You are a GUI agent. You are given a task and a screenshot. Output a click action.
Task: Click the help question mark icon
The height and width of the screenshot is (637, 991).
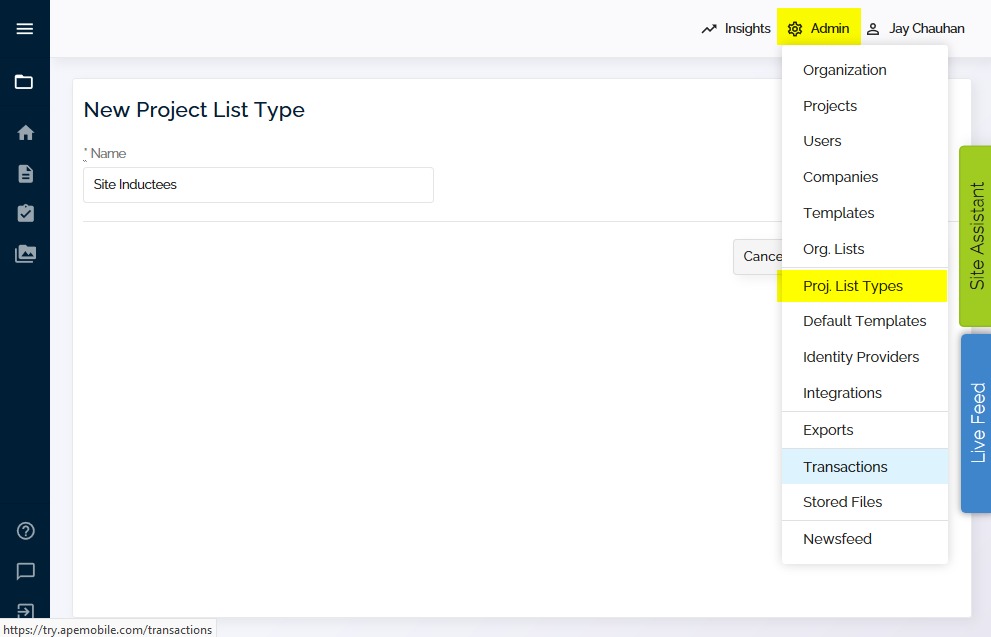(x=25, y=531)
